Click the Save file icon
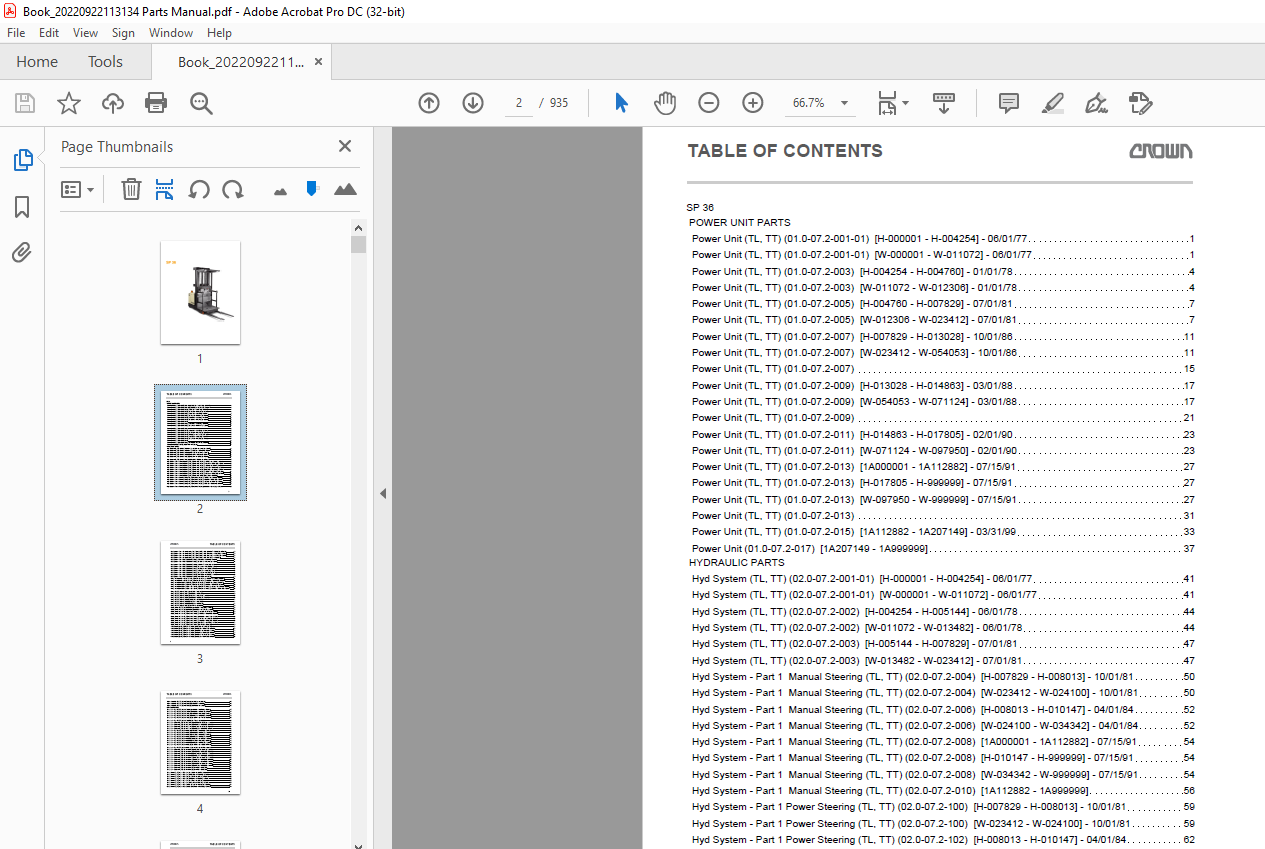The height and width of the screenshot is (849, 1265). 25,103
